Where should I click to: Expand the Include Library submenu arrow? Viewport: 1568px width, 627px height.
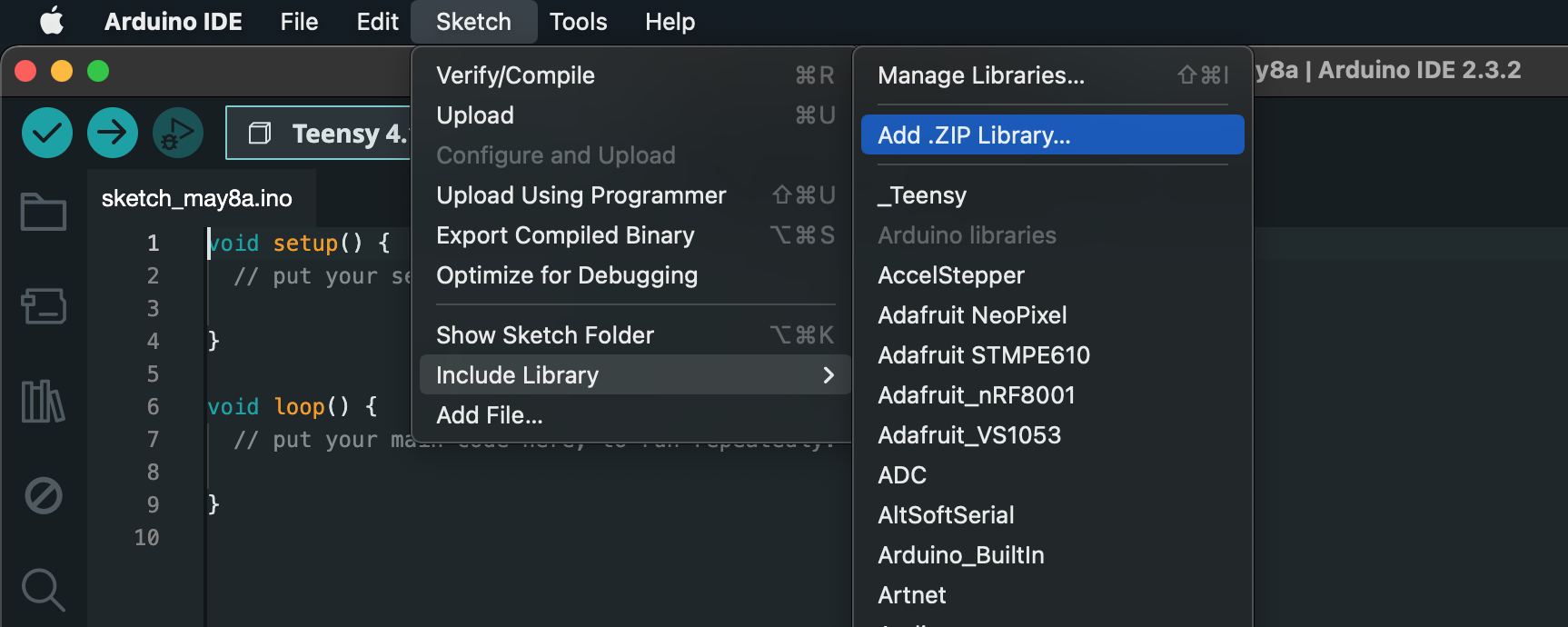tap(828, 375)
